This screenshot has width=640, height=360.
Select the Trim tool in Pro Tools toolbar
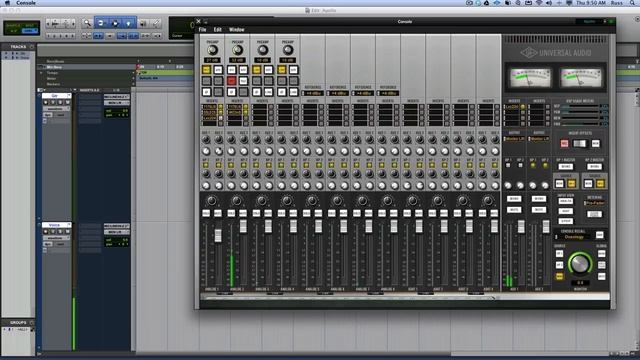(x=101, y=23)
